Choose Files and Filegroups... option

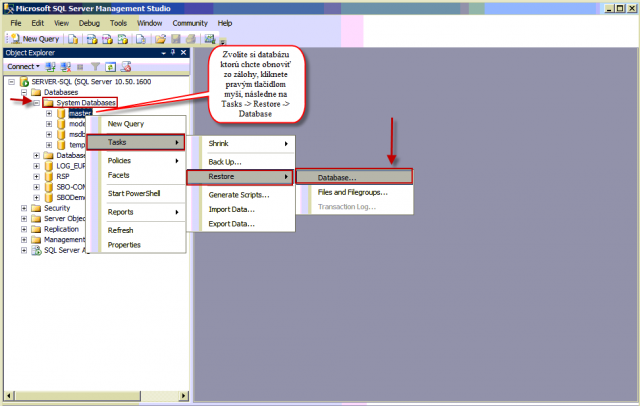point(355,193)
